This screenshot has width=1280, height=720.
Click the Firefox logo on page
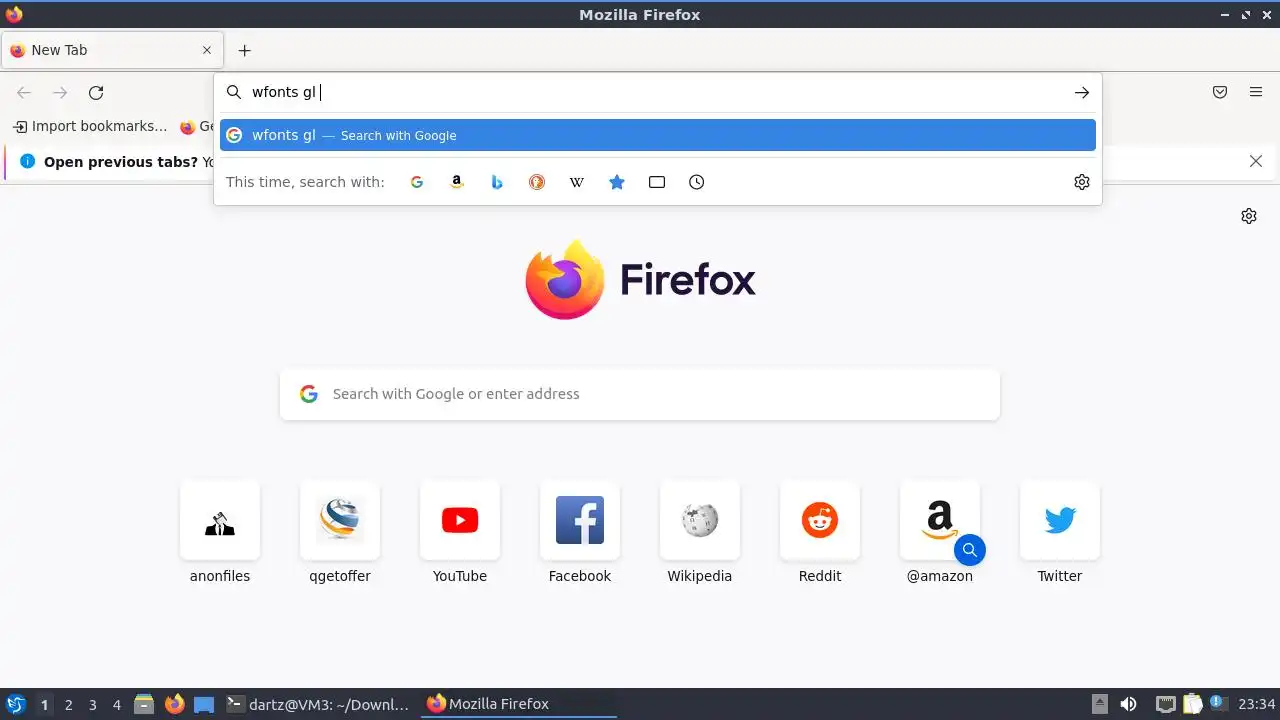(640, 280)
